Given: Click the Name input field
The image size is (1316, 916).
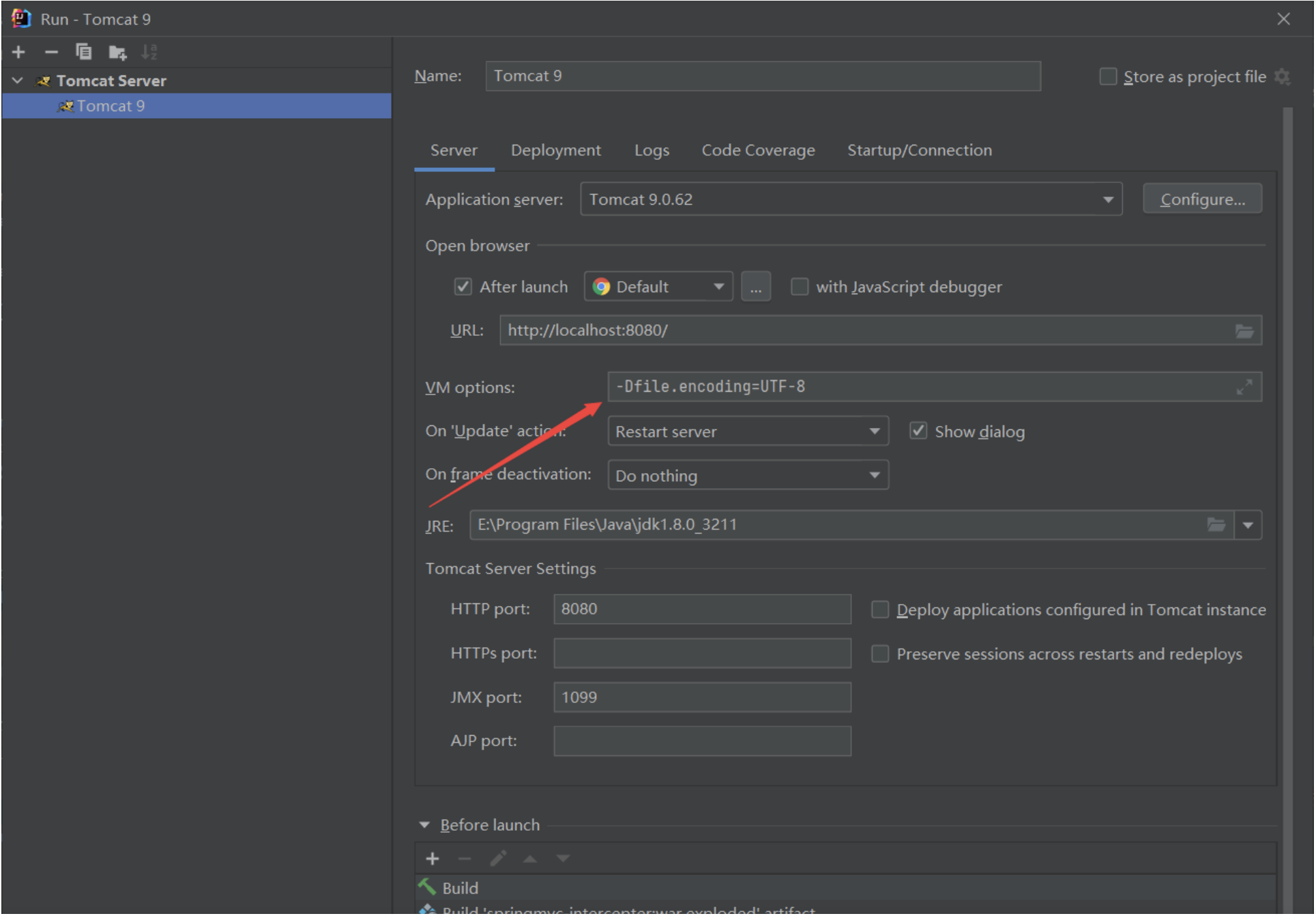Looking at the screenshot, I should 763,76.
